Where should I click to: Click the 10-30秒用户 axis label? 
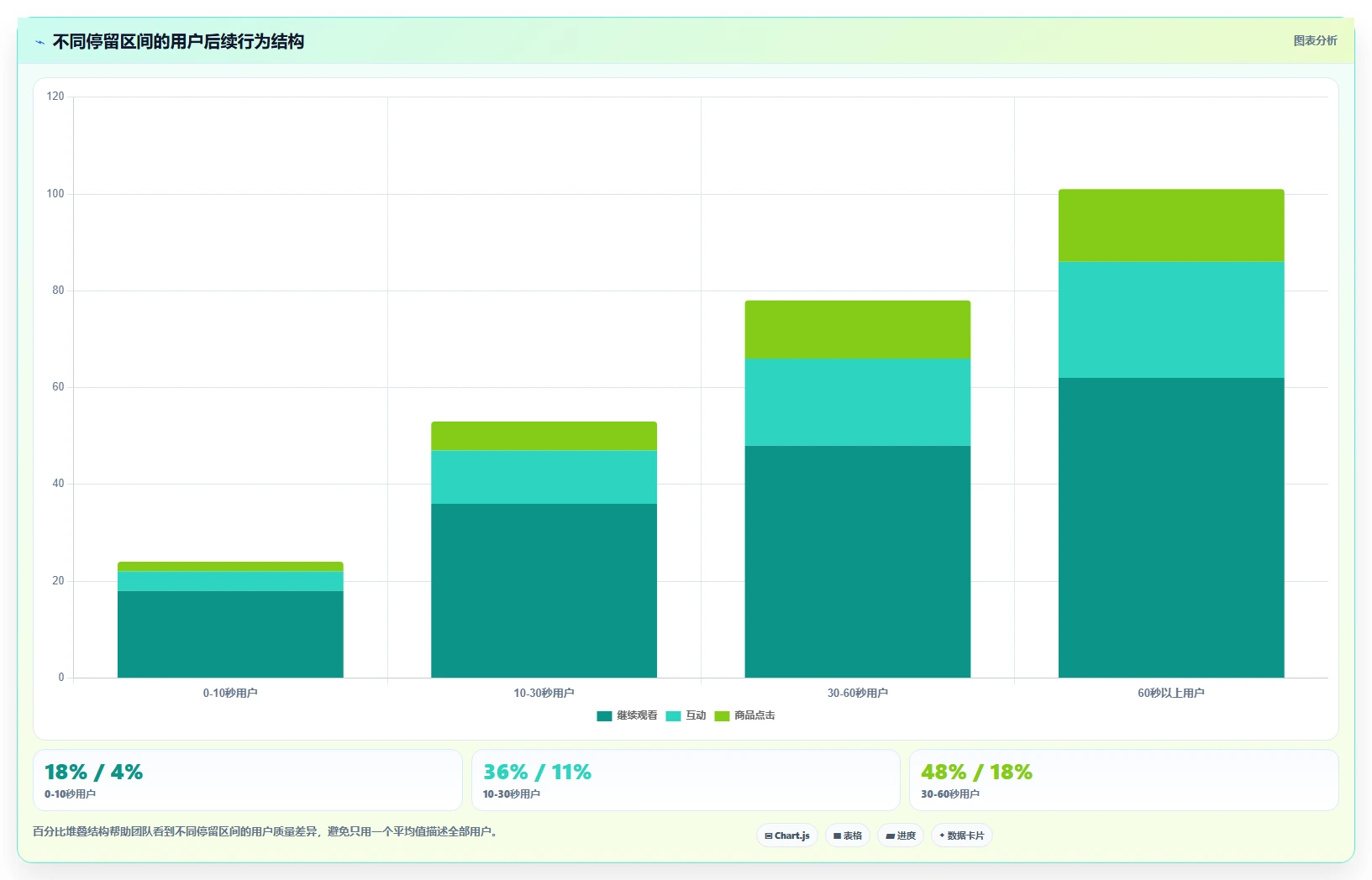pos(544,693)
